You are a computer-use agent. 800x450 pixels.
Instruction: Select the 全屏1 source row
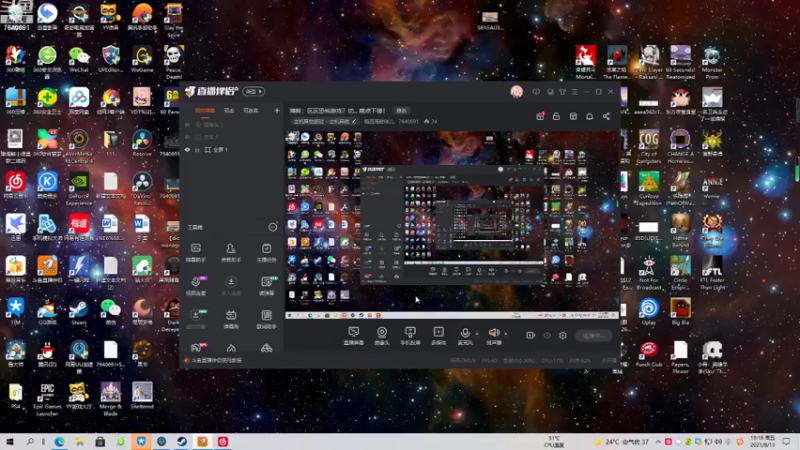231,150
